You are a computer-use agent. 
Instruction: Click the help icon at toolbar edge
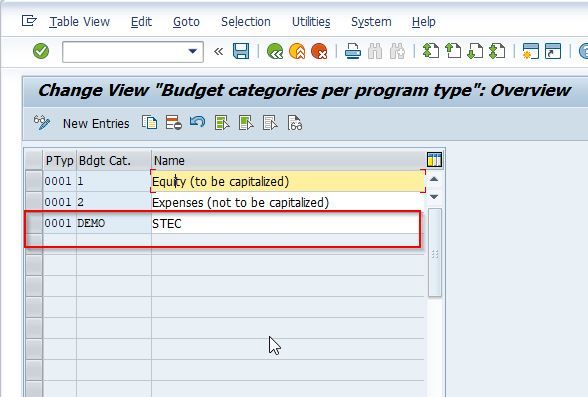pos(583,51)
